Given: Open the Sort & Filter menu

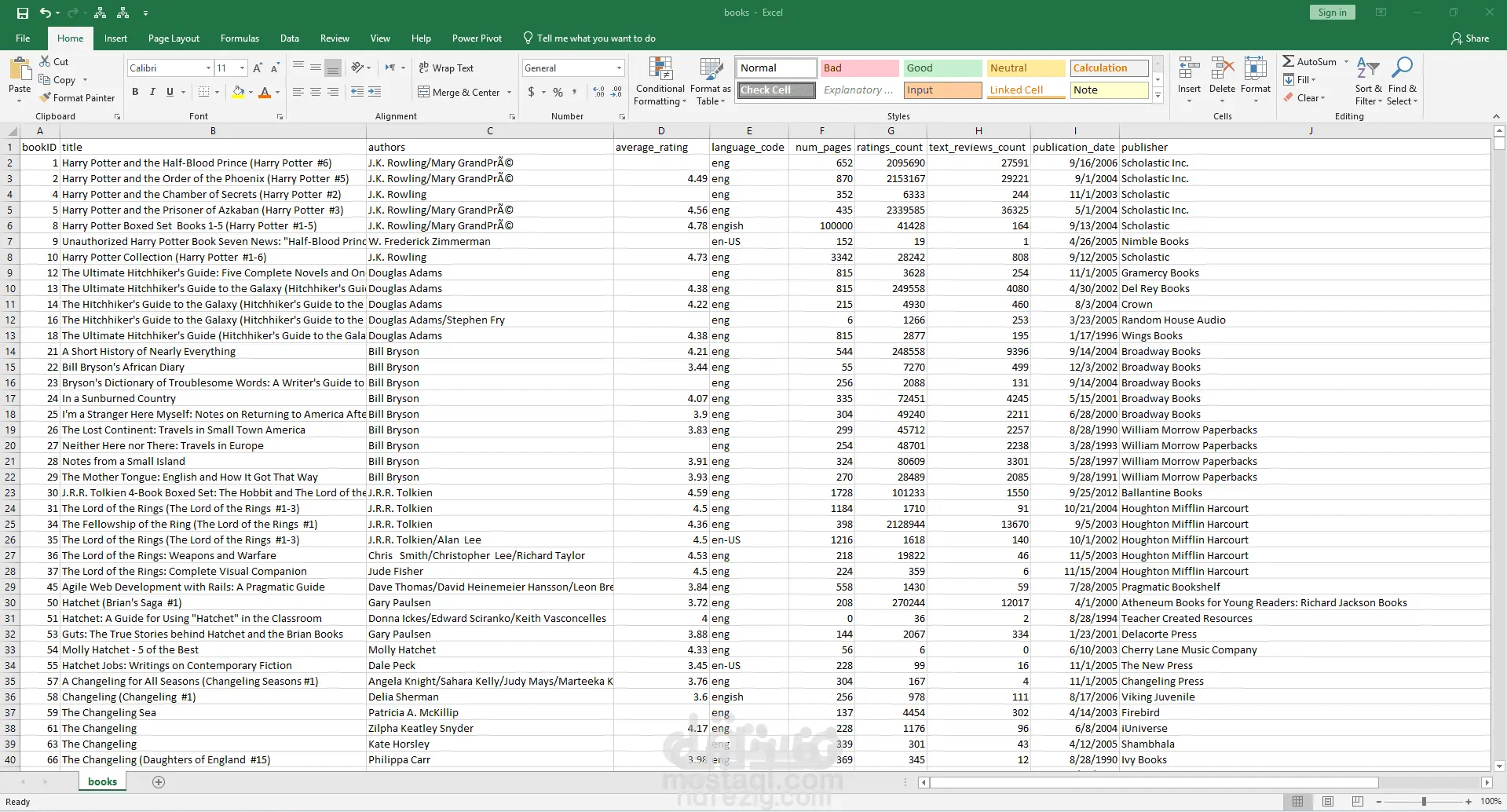Looking at the screenshot, I should point(1368,81).
